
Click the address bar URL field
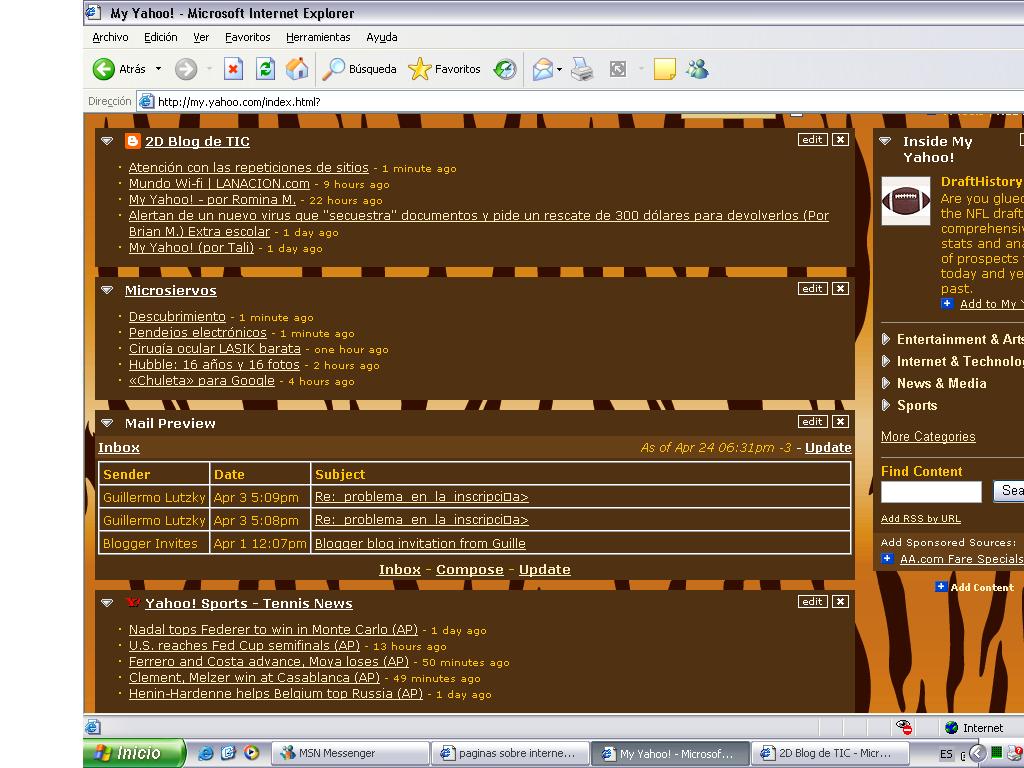[581, 102]
